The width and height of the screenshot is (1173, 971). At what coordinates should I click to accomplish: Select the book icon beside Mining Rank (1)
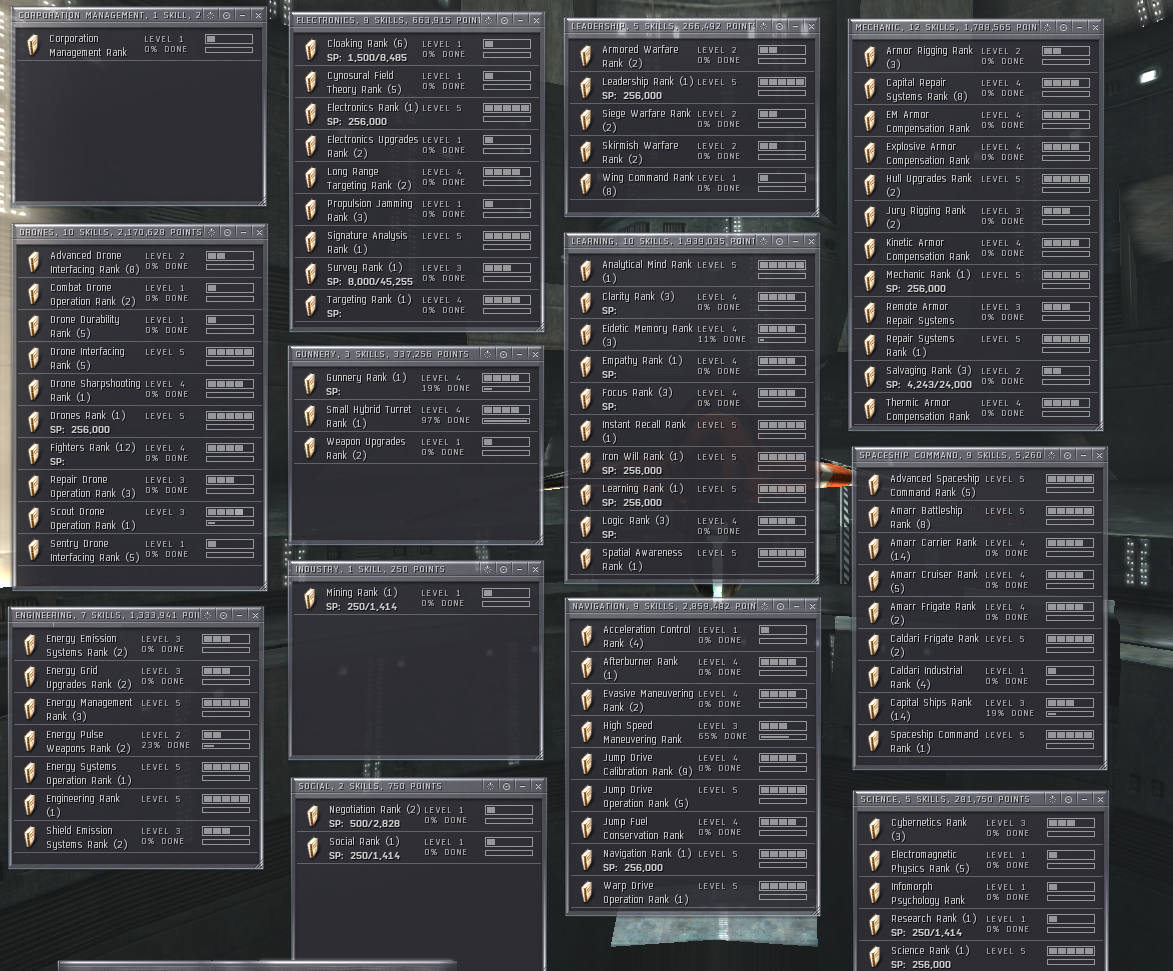click(x=310, y=598)
